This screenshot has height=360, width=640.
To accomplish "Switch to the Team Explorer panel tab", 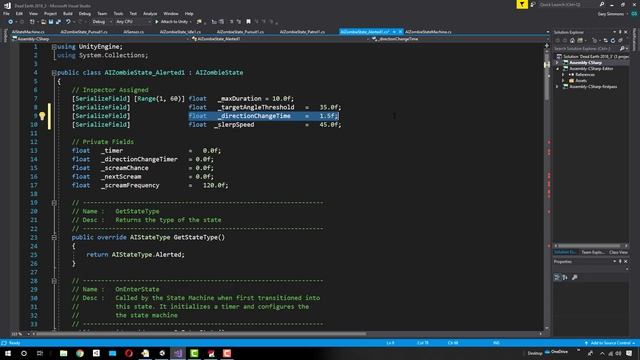I will pyautogui.click(x=592, y=252).
